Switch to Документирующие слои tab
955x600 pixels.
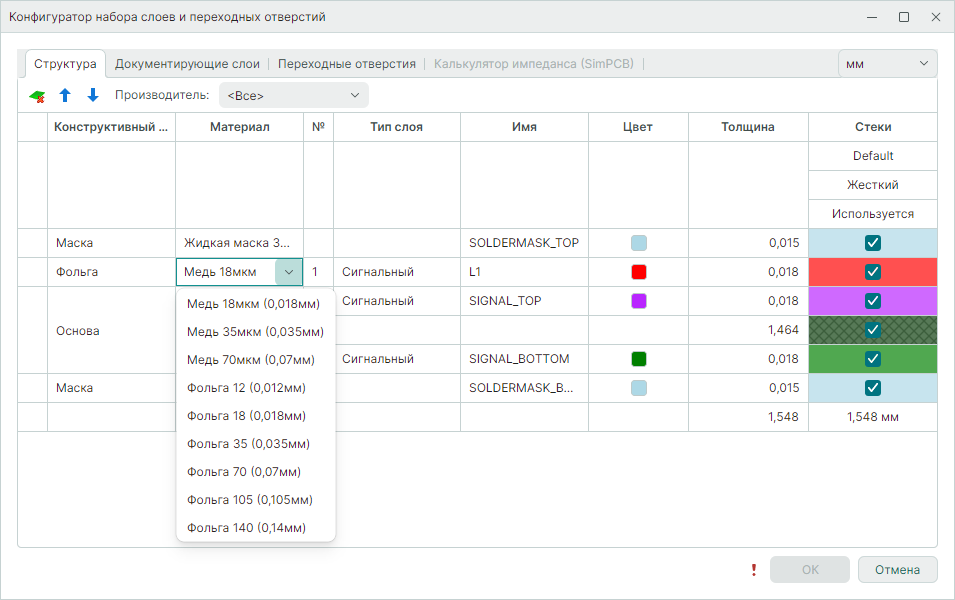[187, 64]
